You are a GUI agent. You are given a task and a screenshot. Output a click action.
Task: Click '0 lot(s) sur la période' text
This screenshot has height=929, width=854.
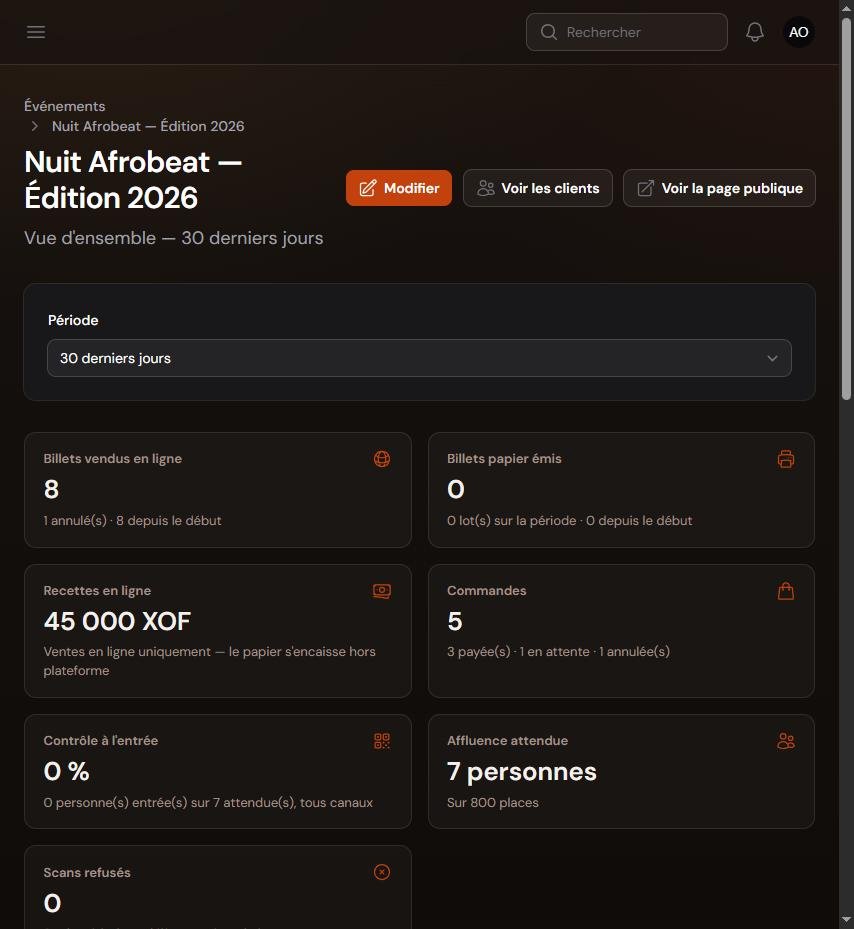[x=511, y=520]
